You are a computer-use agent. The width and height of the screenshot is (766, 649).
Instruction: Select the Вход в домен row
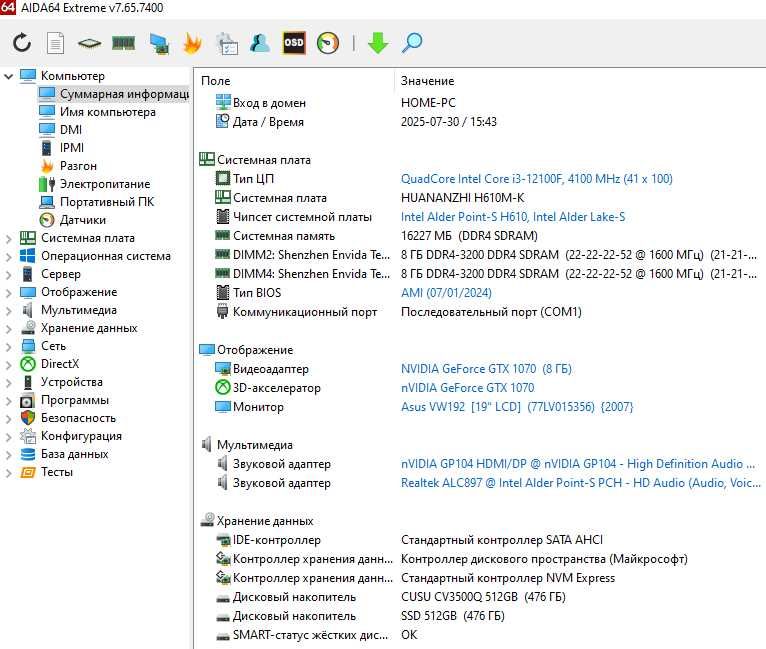(x=481, y=103)
